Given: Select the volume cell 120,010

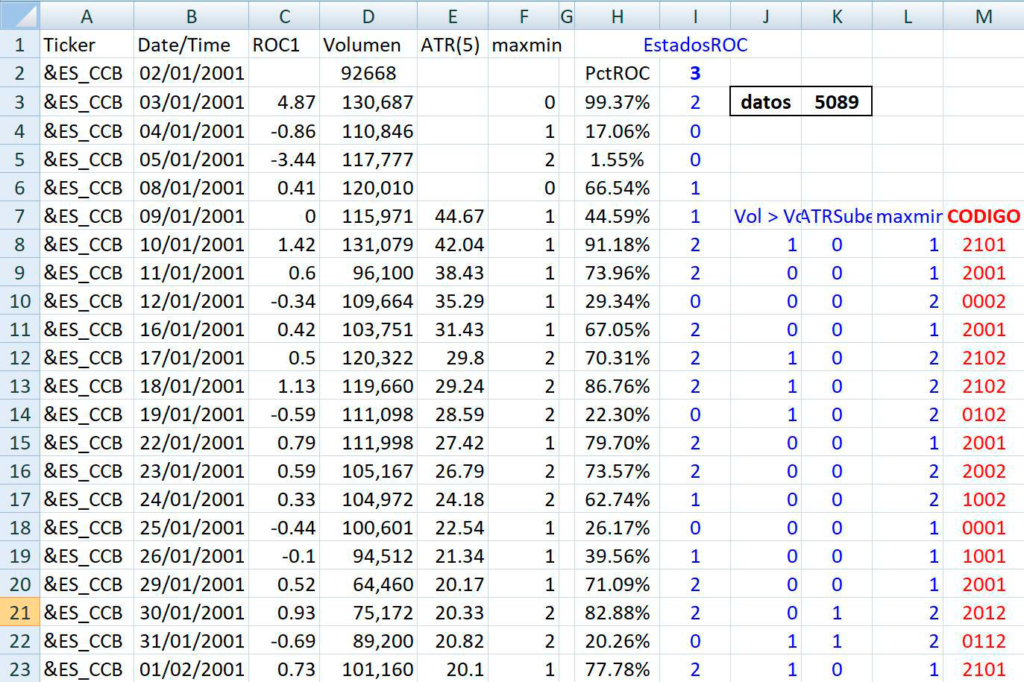Looking at the screenshot, I should point(368,188).
